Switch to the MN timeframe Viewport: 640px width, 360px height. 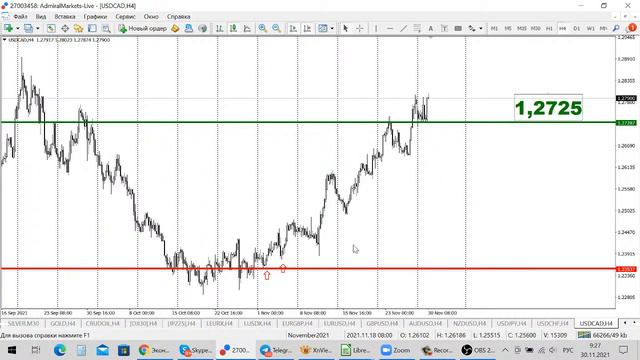[x=603, y=28]
